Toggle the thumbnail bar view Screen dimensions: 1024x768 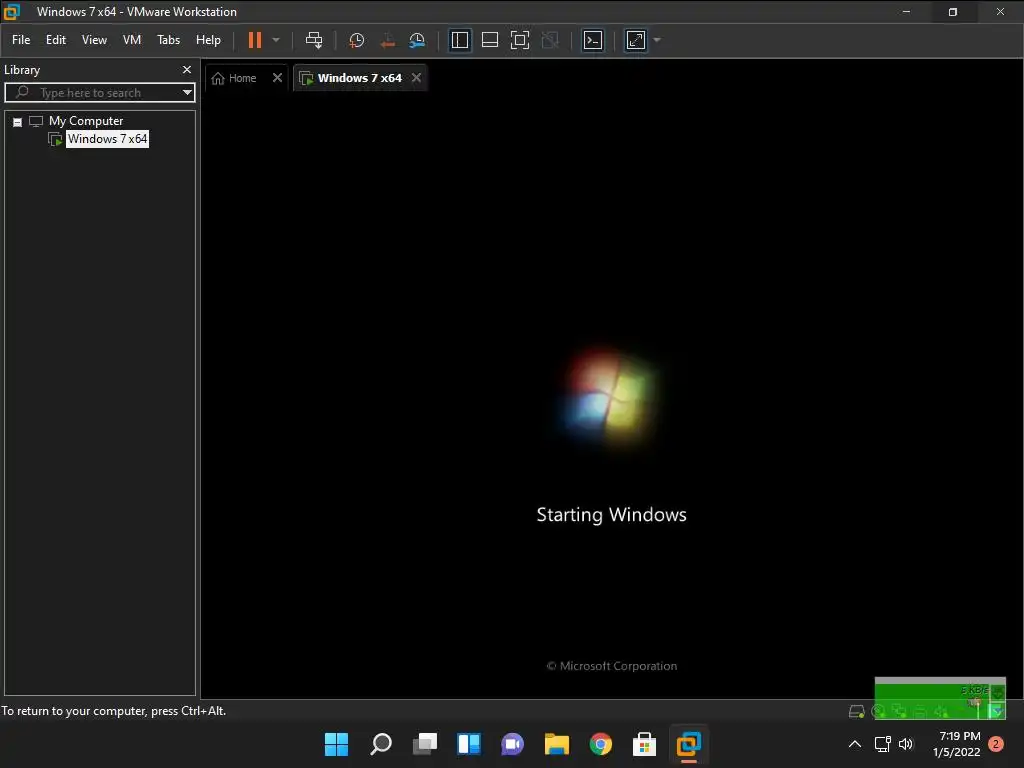click(490, 40)
